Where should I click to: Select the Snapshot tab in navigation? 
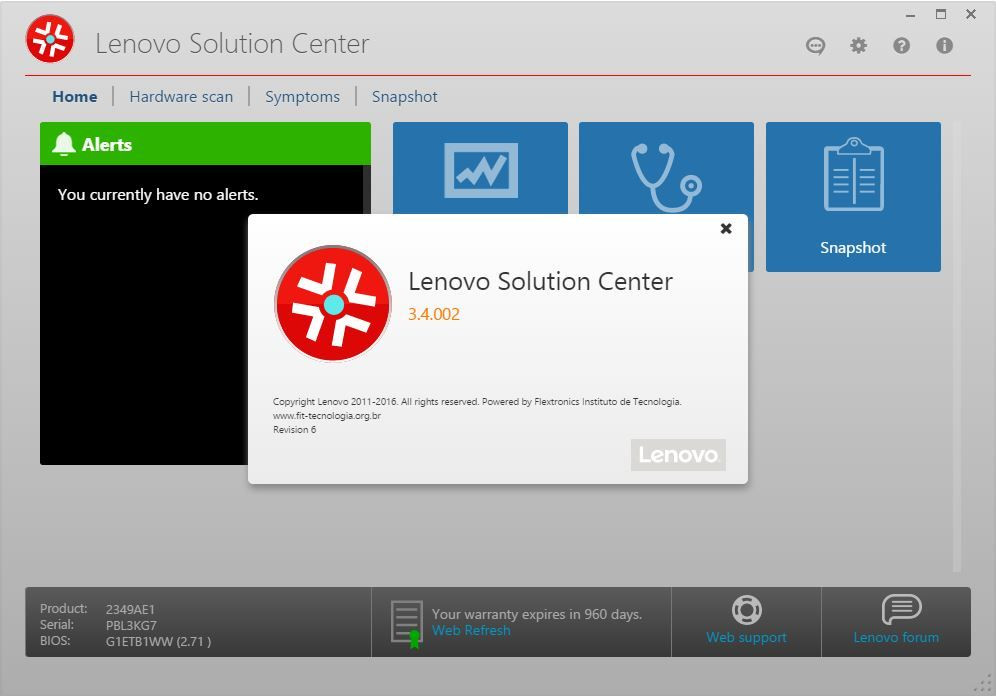click(405, 97)
